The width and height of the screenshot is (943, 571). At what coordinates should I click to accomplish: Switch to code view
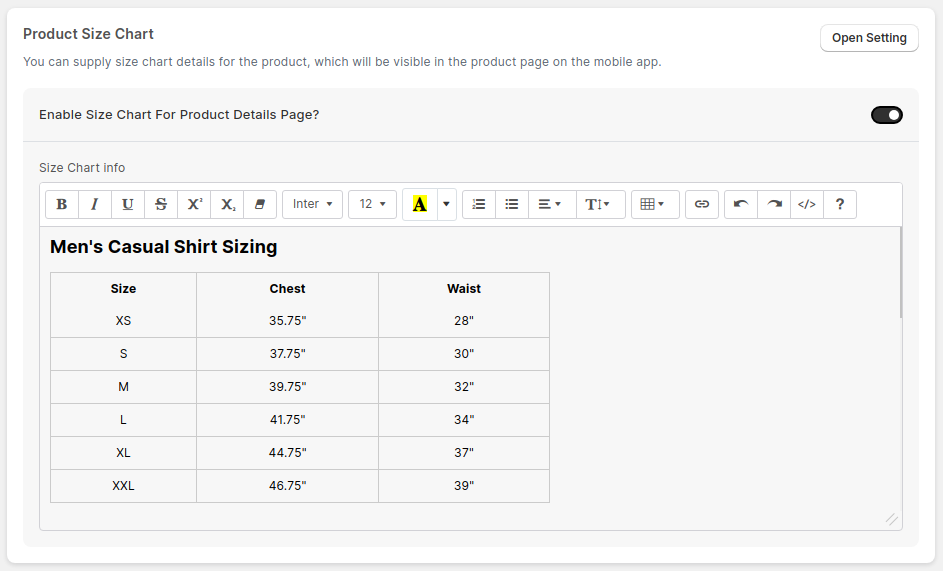(807, 205)
